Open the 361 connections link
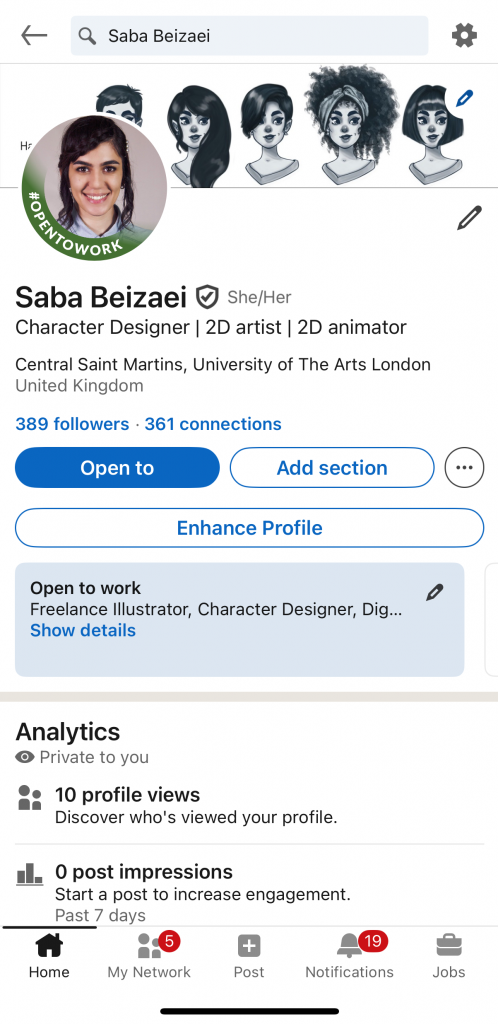The image size is (498, 1024). pyautogui.click(x=213, y=424)
